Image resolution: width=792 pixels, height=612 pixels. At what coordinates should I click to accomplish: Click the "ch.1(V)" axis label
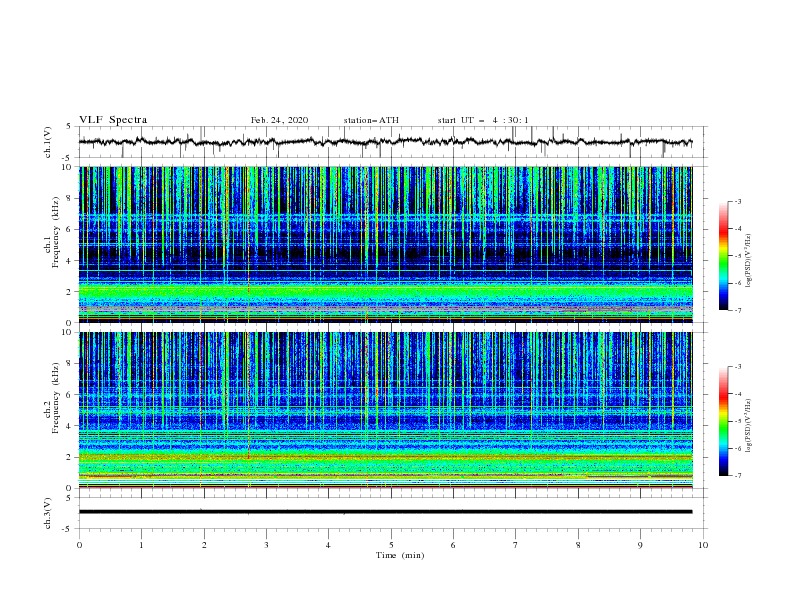pos(48,142)
